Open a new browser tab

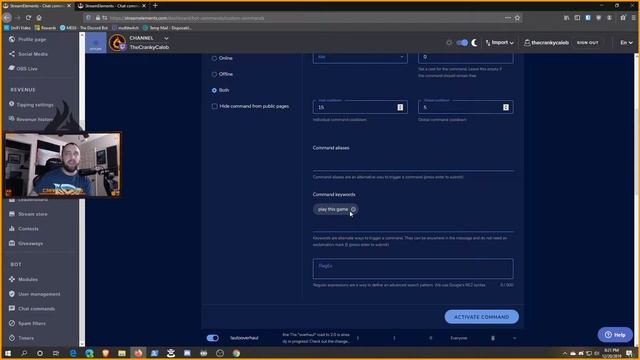point(155,6)
